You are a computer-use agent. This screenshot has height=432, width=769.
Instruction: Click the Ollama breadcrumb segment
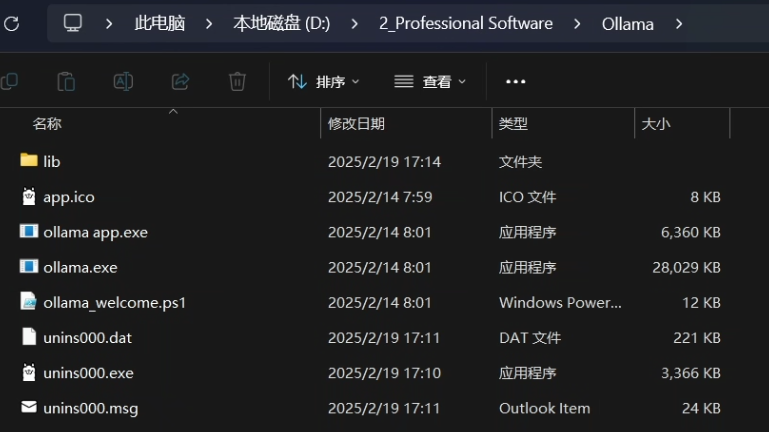628,24
